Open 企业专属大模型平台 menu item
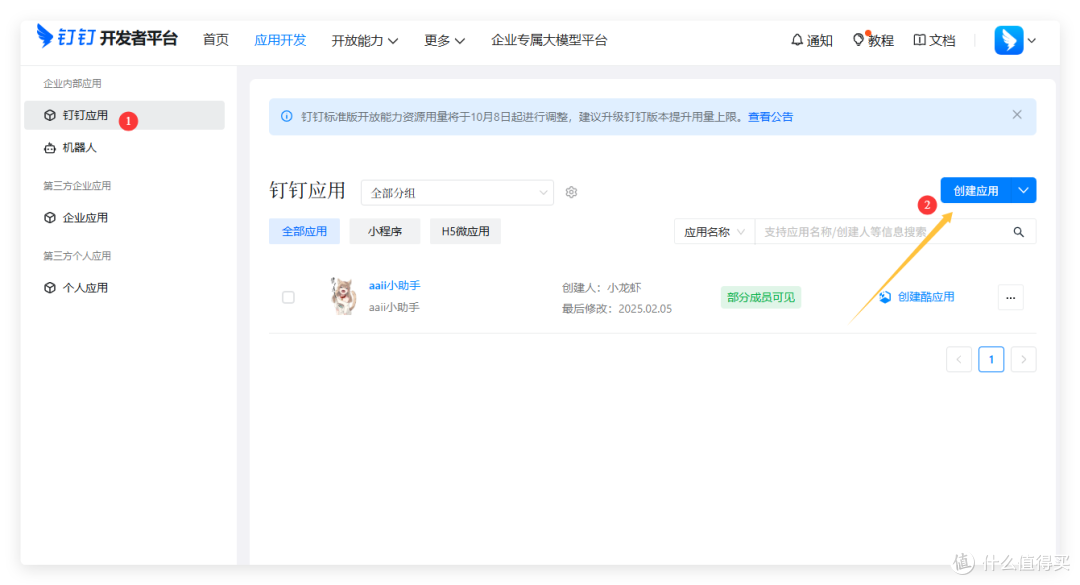1080x585 pixels. [x=549, y=40]
